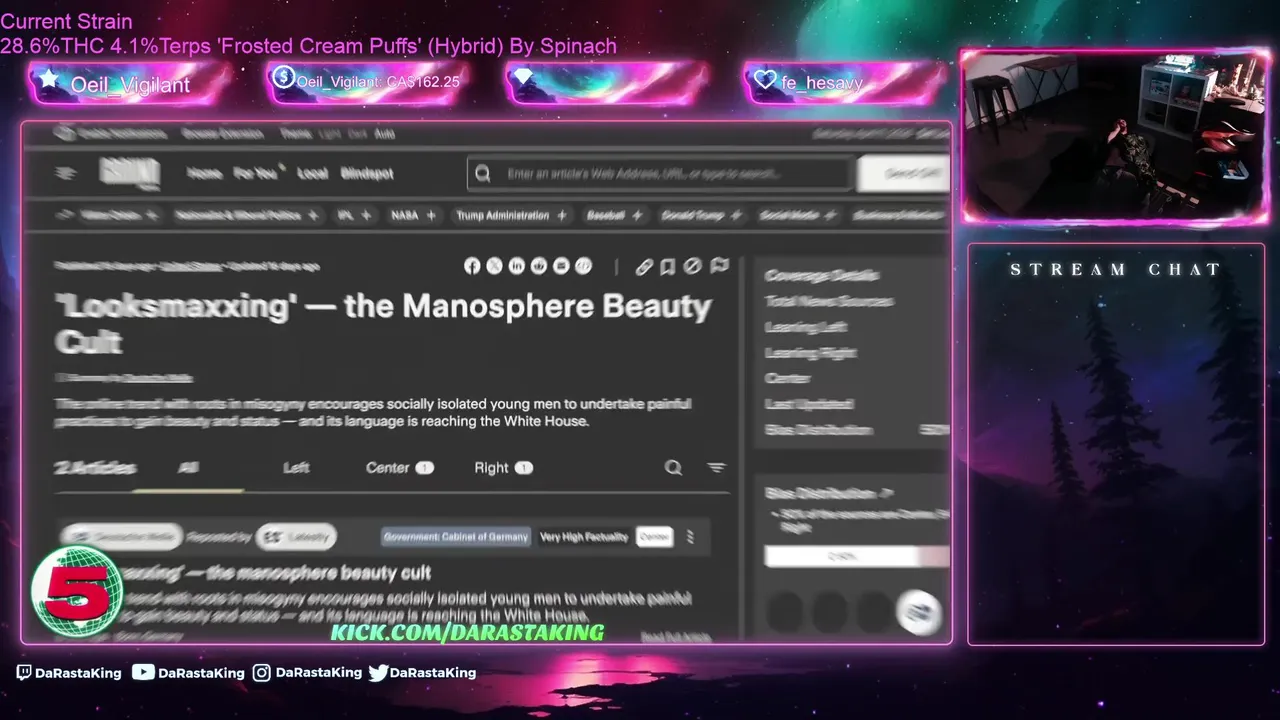
Task: Click the Stream Chat panel heading
Action: (x=1116, y=269)
